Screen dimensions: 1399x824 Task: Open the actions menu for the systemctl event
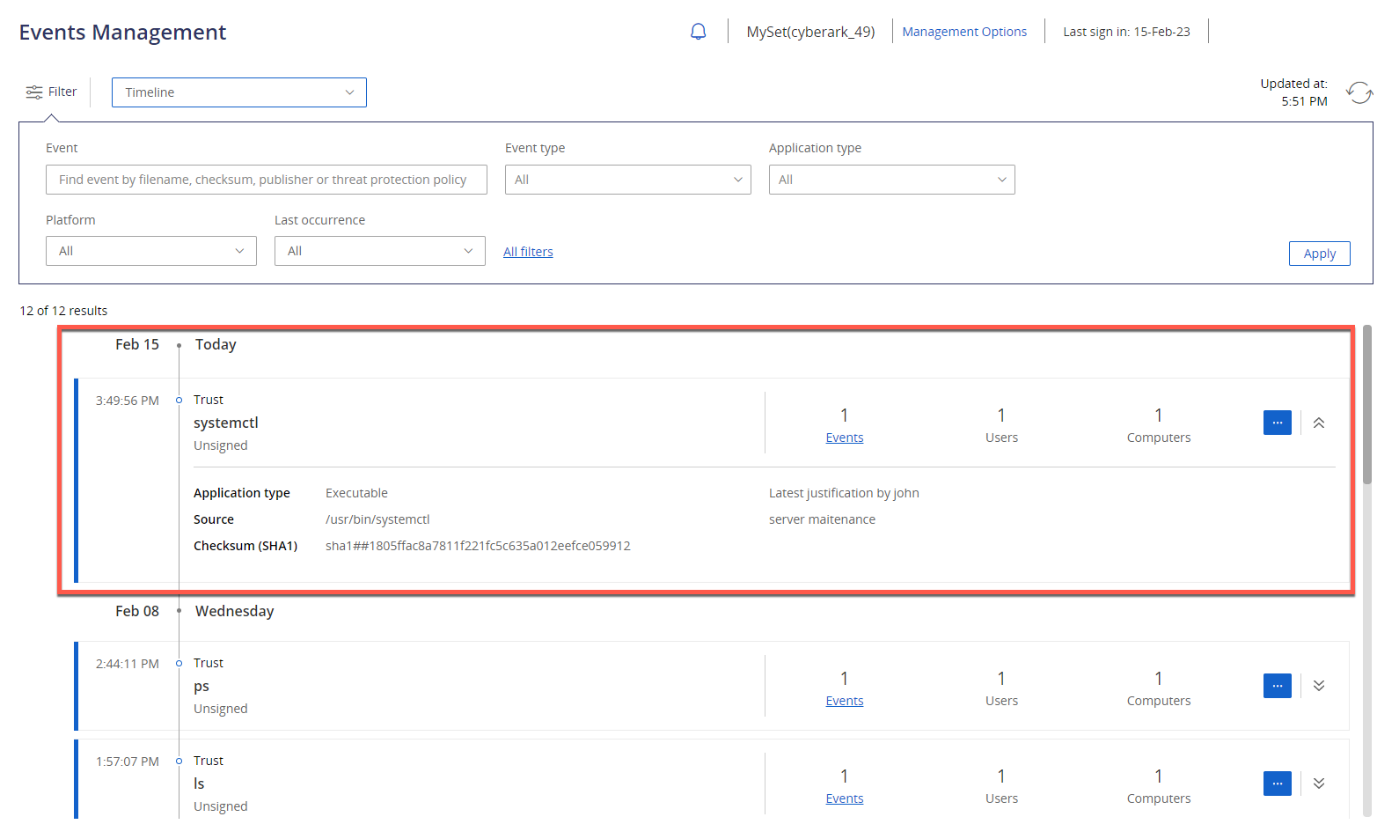tap(1277, 422)
